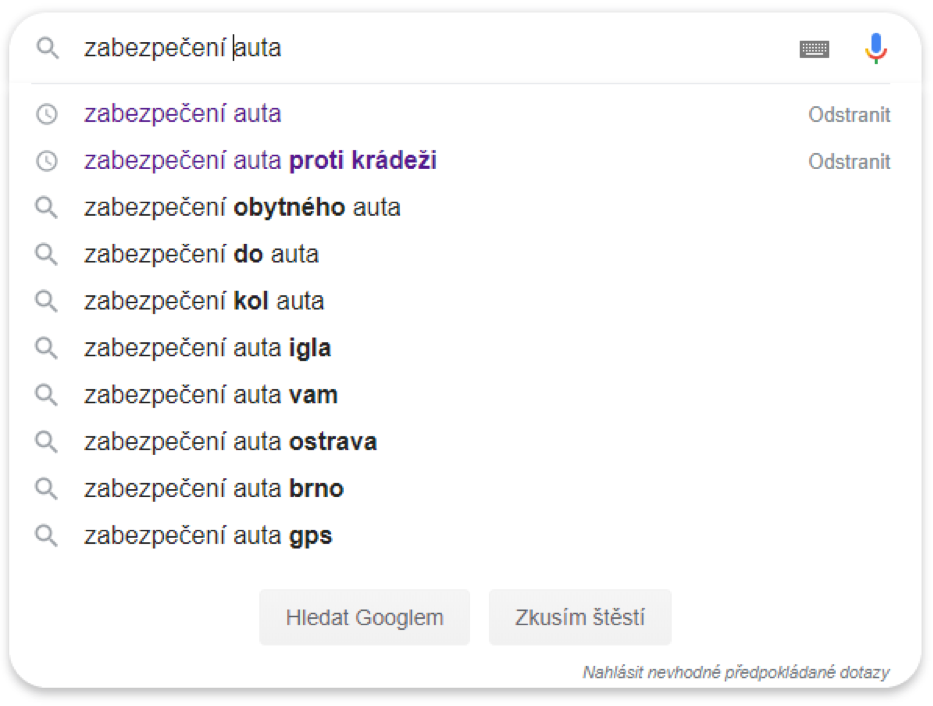The image size is (933, 706).
Task: Click the 'Hledat Googlem' button
Action: point(364,617)
